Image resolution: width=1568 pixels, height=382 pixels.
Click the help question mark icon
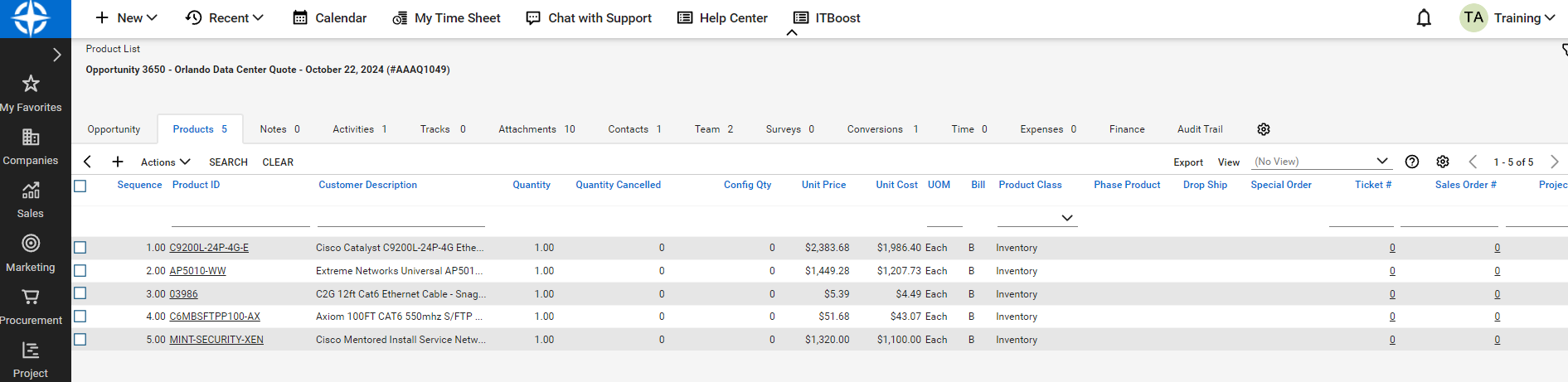coord(1412,162)
